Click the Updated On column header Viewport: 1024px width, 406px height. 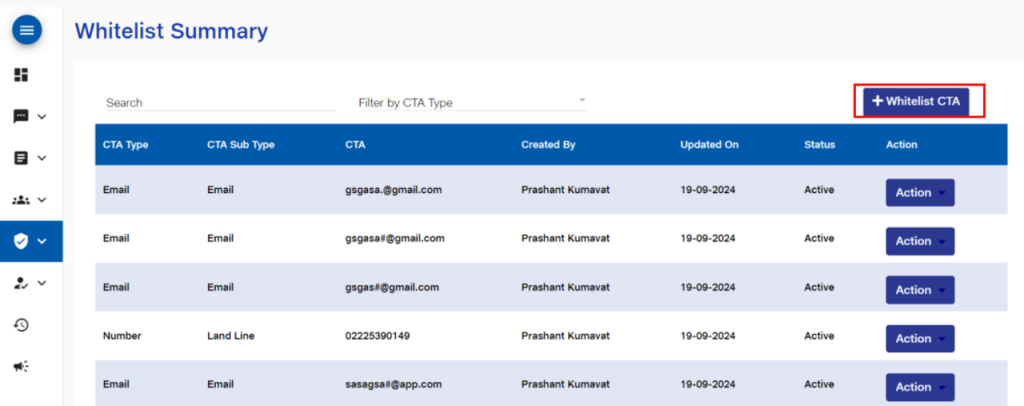(709, 145)
